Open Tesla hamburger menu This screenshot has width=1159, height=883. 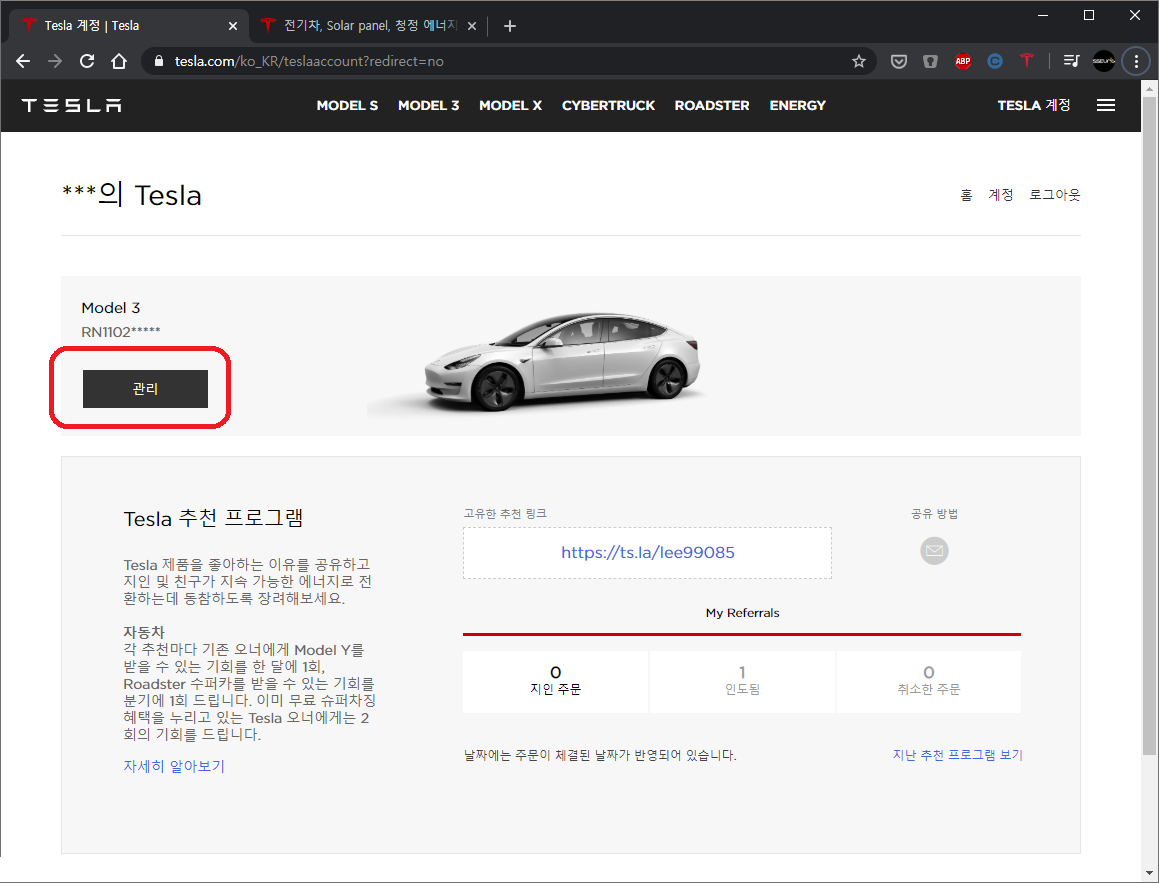pyautogui.click(x=1106, y=106)
